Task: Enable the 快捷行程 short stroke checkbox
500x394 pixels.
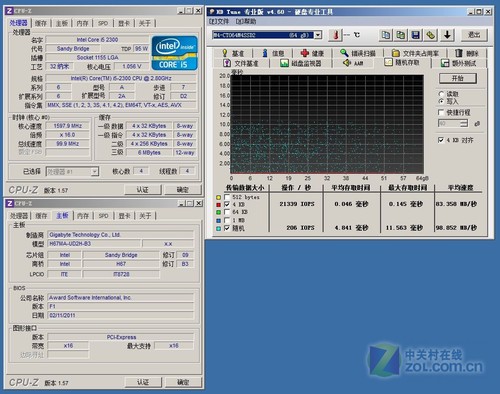Action: 441,112
